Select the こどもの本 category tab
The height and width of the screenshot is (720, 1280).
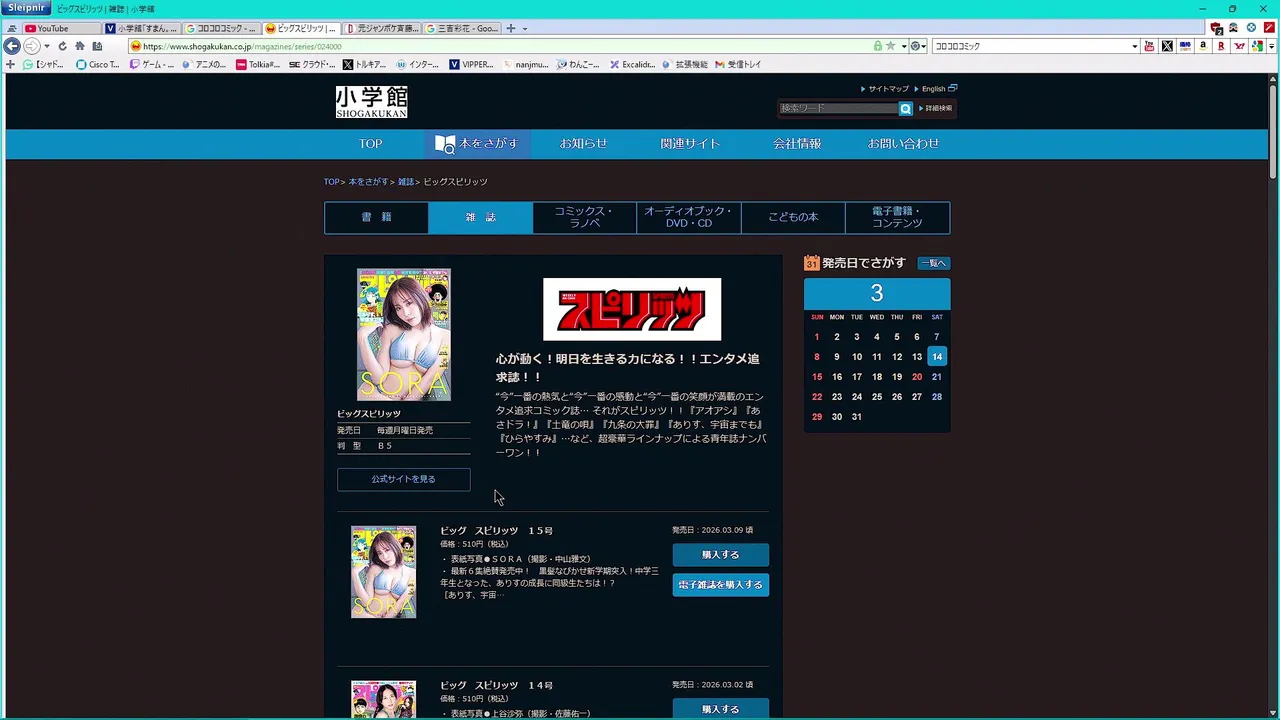793,217
